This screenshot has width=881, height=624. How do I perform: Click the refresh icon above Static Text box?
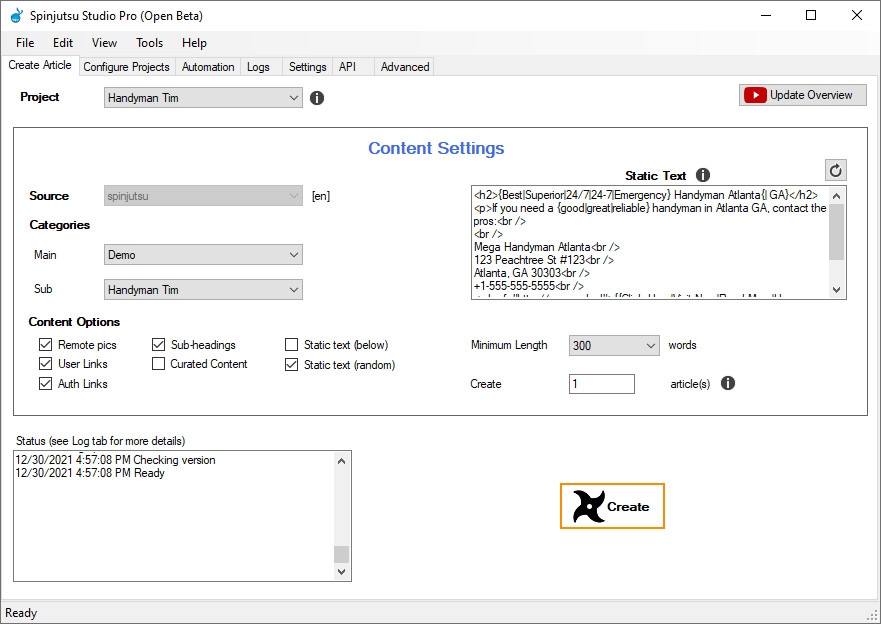point(835,170)
